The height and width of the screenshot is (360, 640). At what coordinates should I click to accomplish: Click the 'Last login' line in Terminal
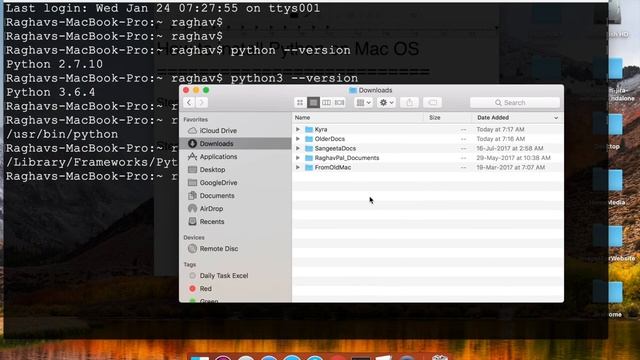click(163, 9)
